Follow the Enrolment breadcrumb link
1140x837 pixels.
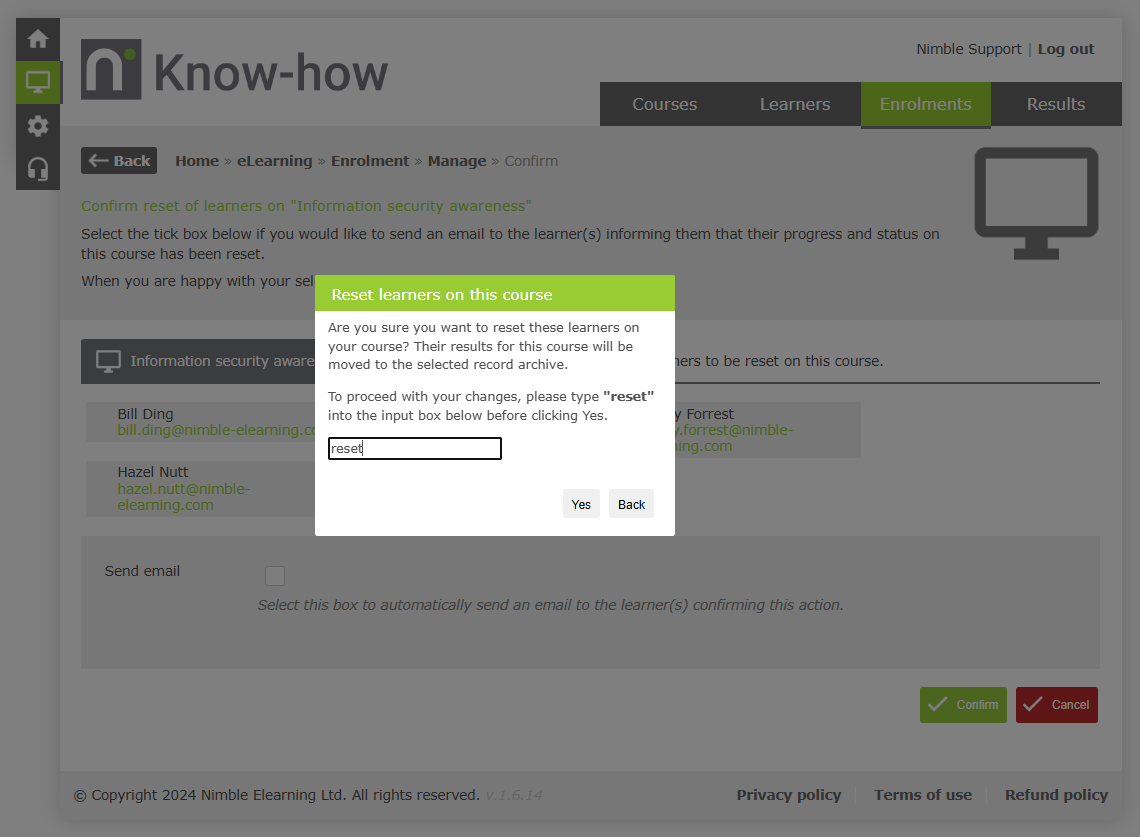coord(370,161)
